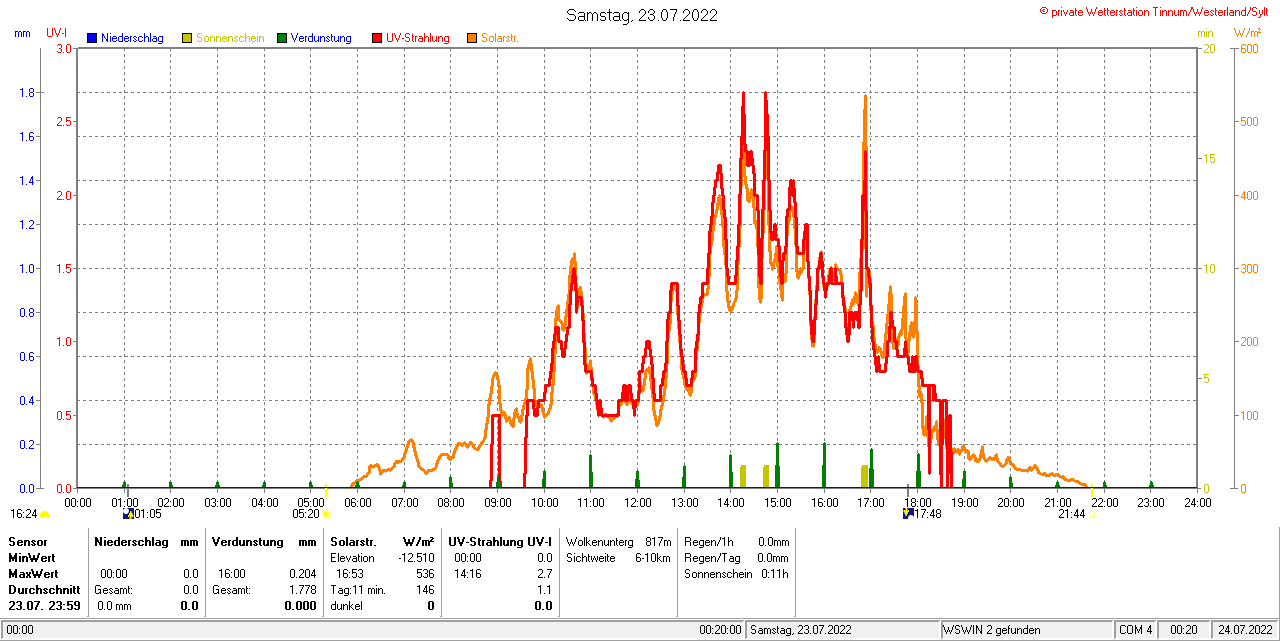Click the 1.8 value on blue mm axis

27,92
